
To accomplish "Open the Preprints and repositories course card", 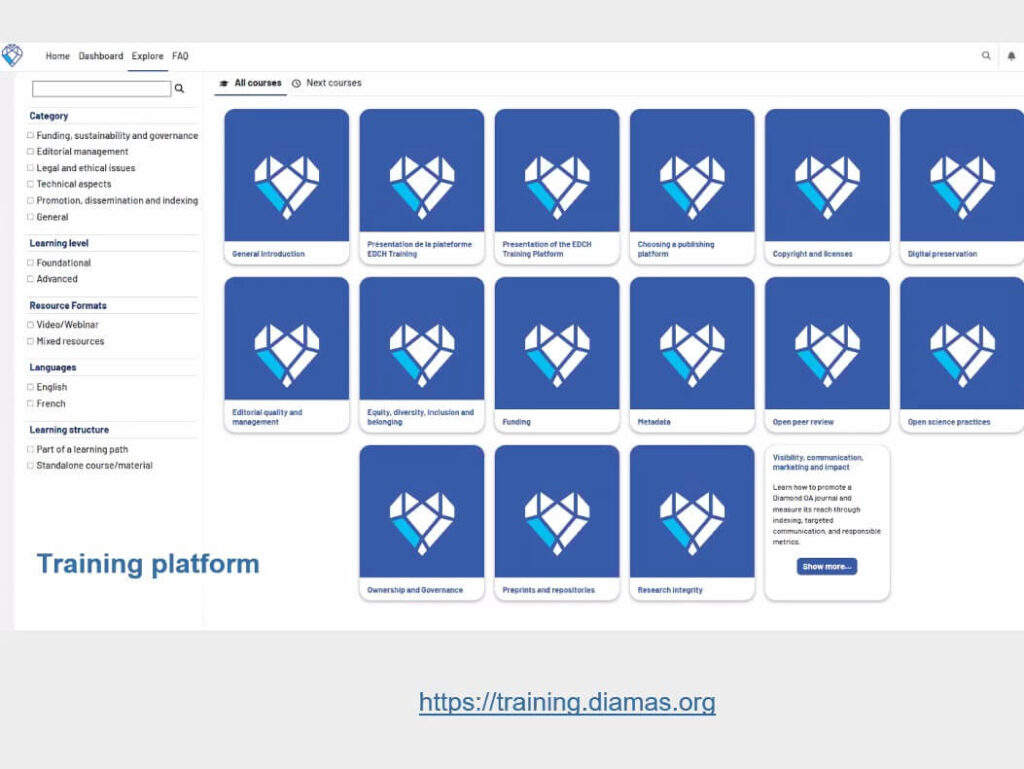I will click(557, 522).
